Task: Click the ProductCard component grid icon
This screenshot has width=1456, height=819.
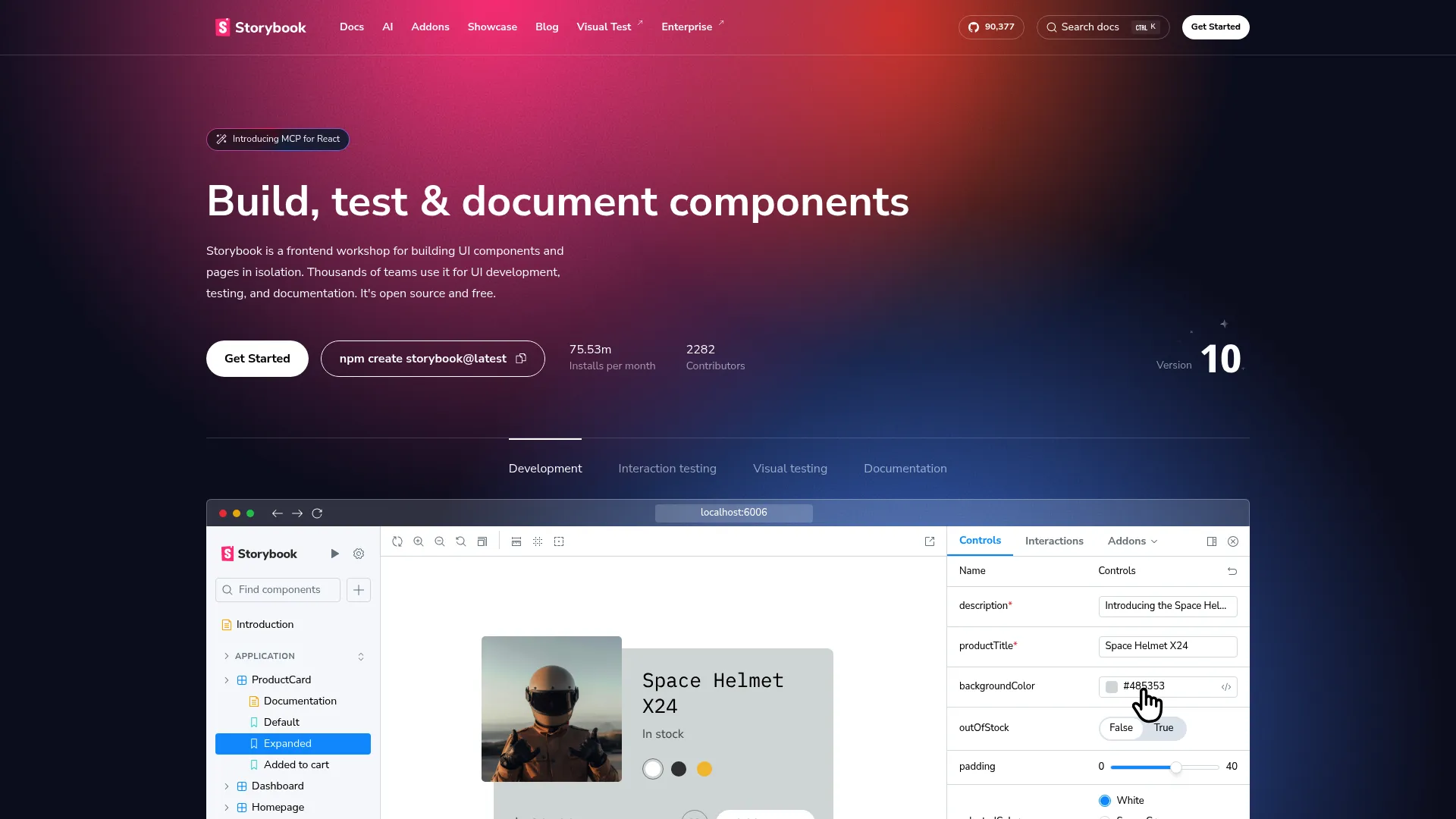Action: coord(242,680)
